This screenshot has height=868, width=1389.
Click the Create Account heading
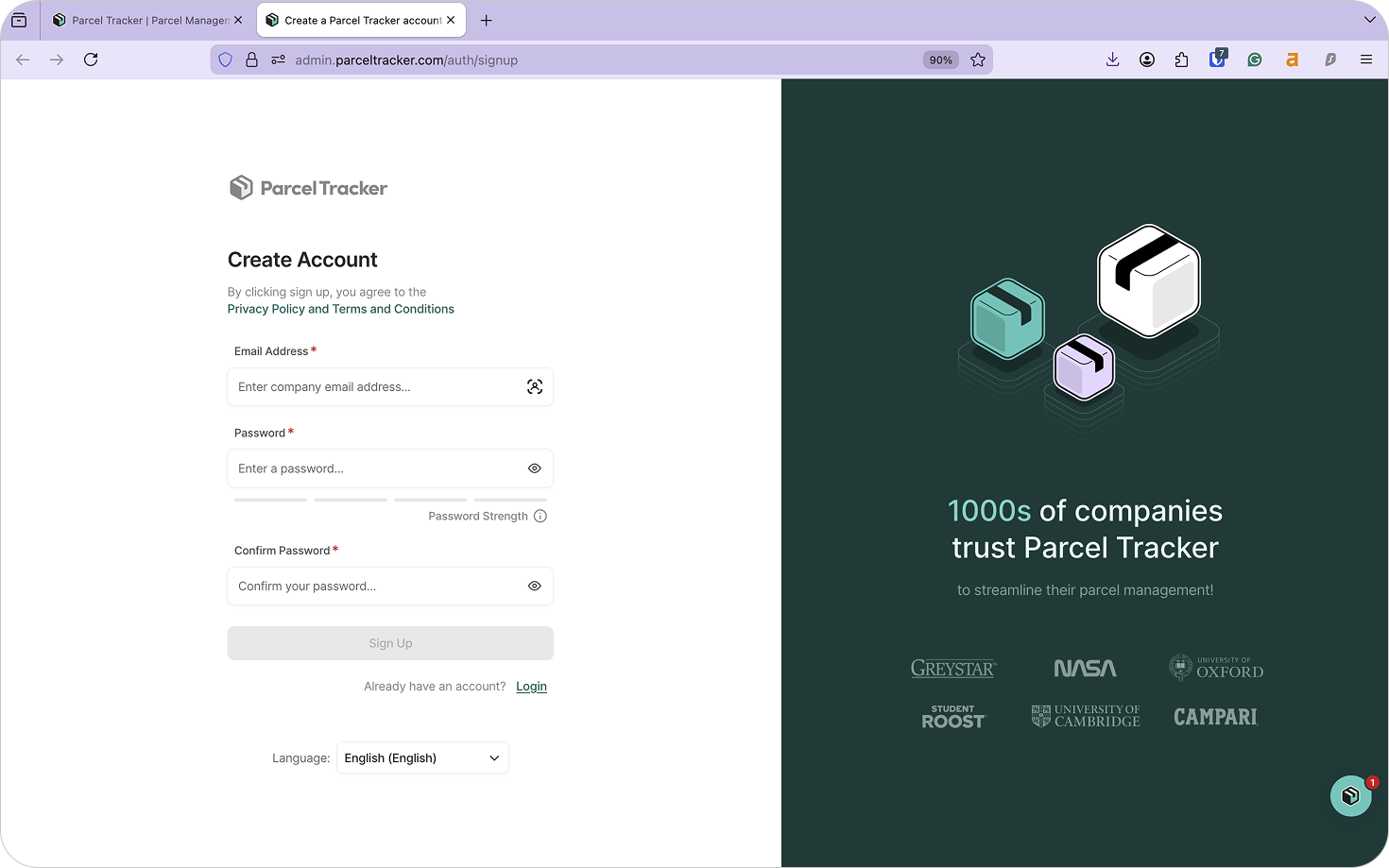[302, 260]
